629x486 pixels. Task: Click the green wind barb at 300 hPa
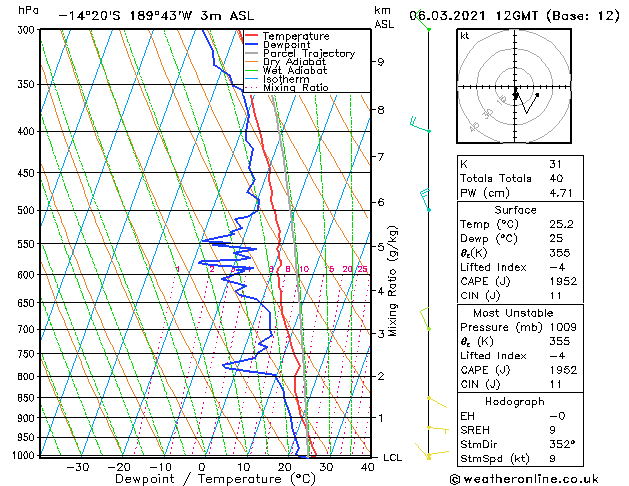[x=423, y=20]
